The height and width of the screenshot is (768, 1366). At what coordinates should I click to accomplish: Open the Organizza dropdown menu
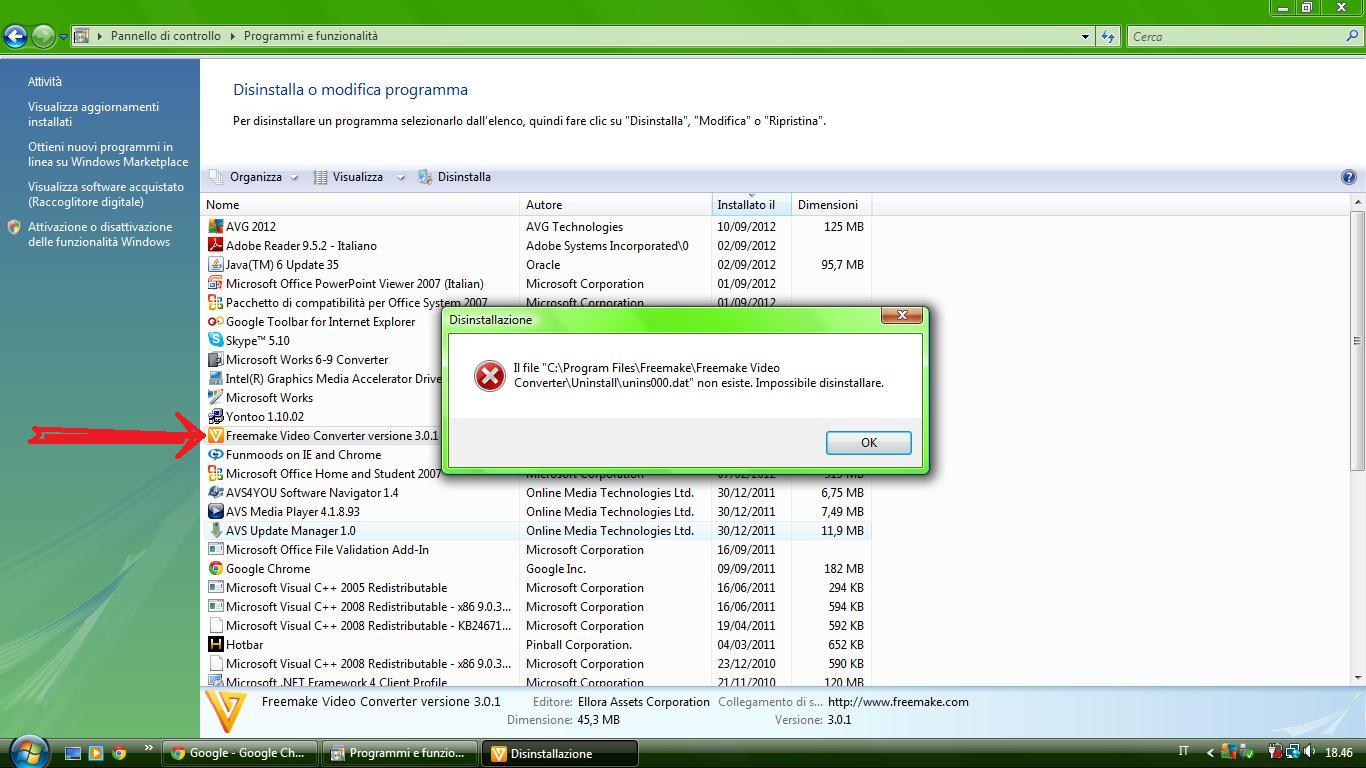[255, 177]
